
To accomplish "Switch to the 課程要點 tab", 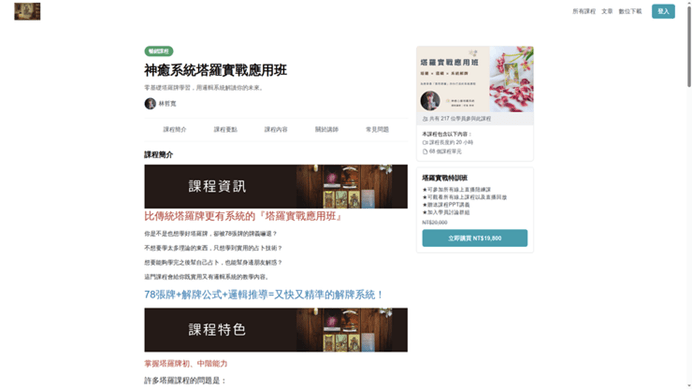I will click(x=226, y=129).
